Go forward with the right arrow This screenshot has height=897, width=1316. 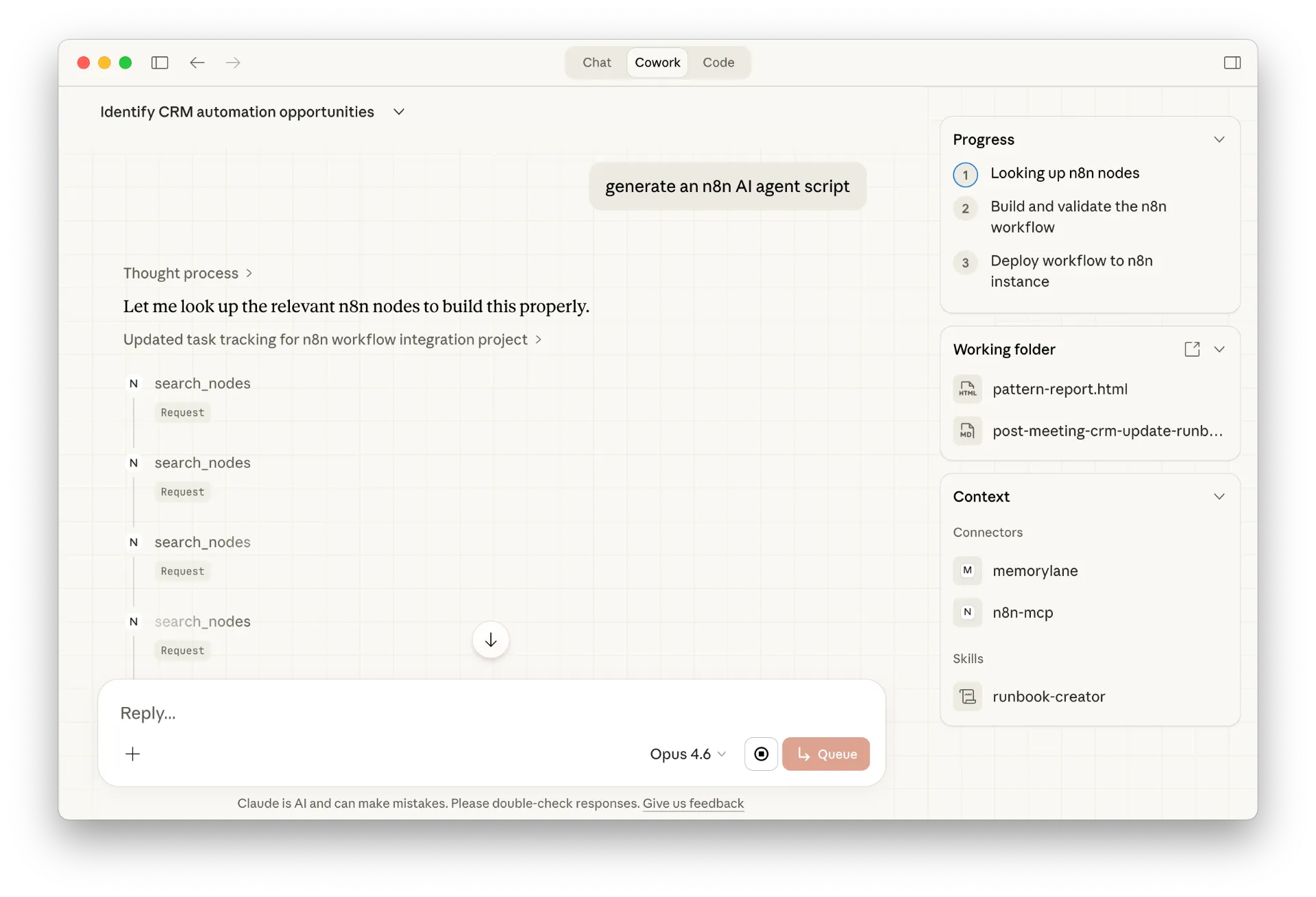pos(233,62)
